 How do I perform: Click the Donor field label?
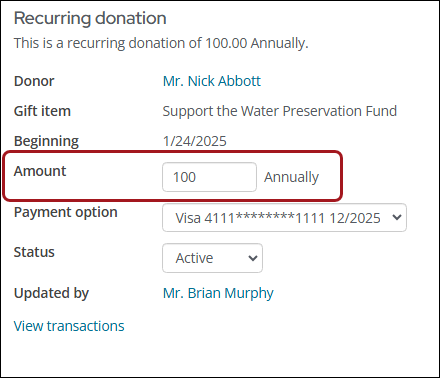tap(34, 81)
